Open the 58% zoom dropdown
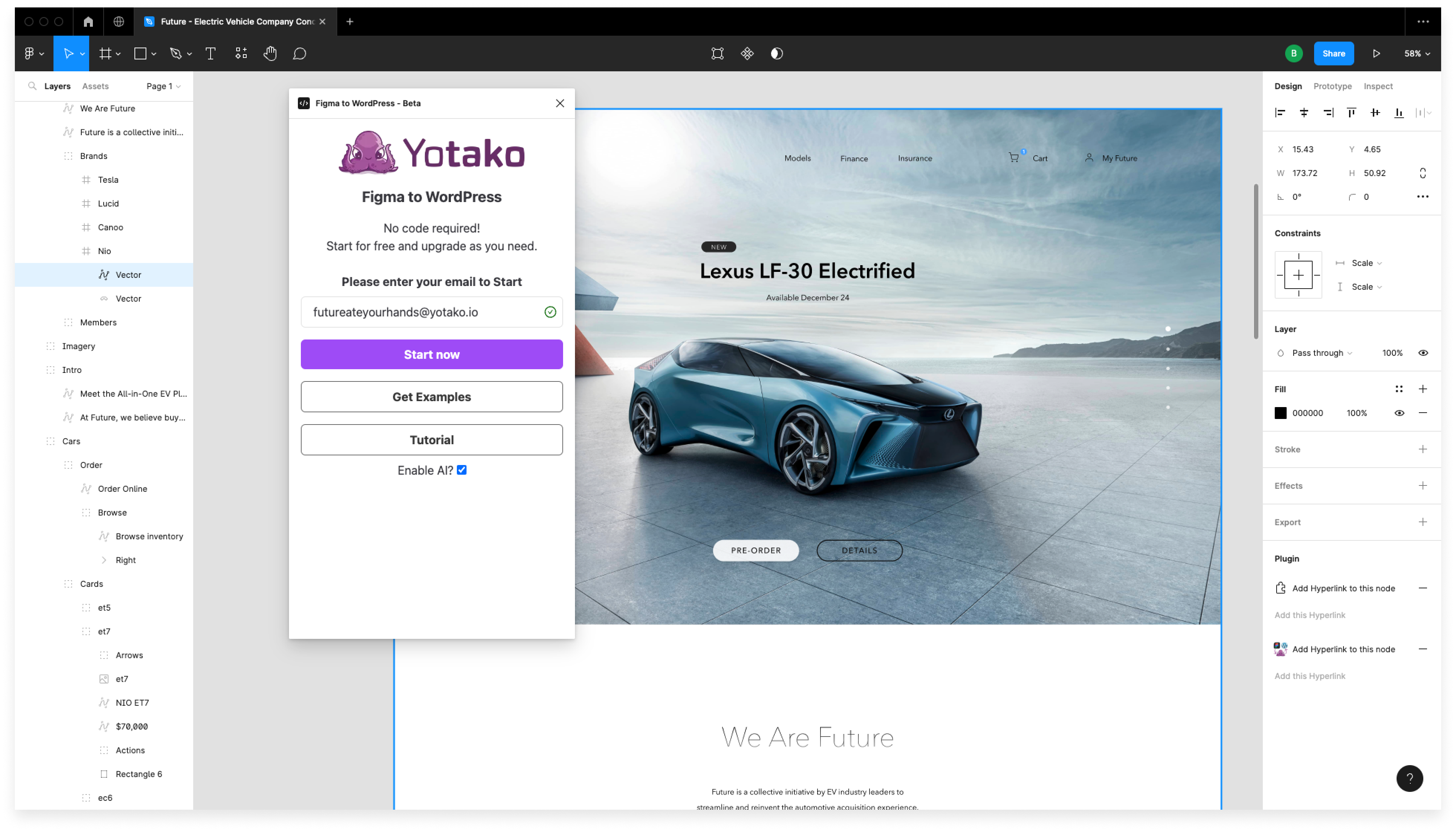 [1417, 54]
